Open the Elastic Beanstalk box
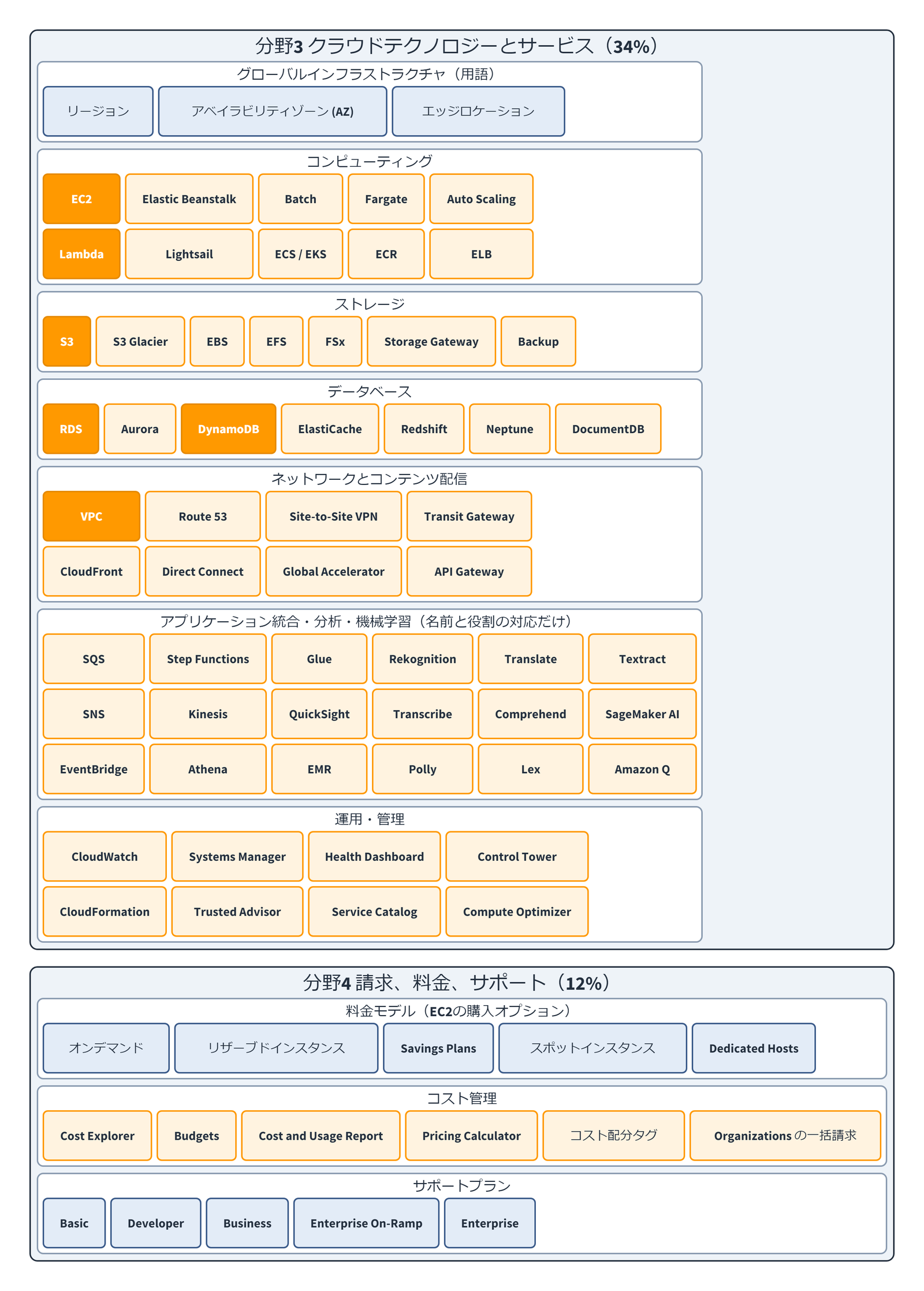924x1291 pixels. point(189,199)
